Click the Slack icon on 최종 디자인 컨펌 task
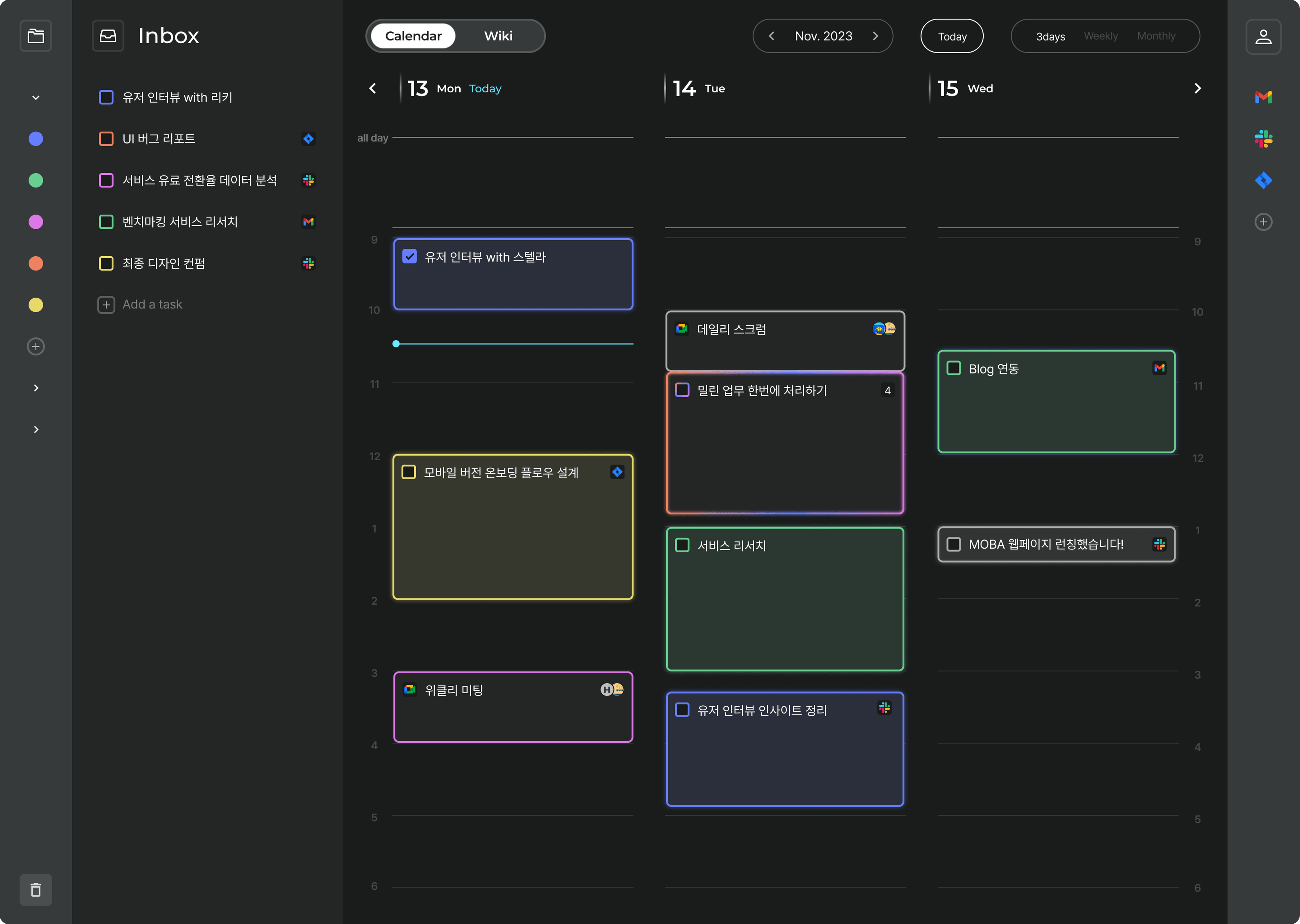 coord(309,263)
